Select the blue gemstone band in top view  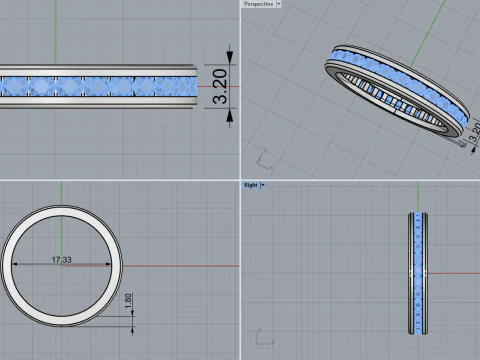(x=98, y=87)
